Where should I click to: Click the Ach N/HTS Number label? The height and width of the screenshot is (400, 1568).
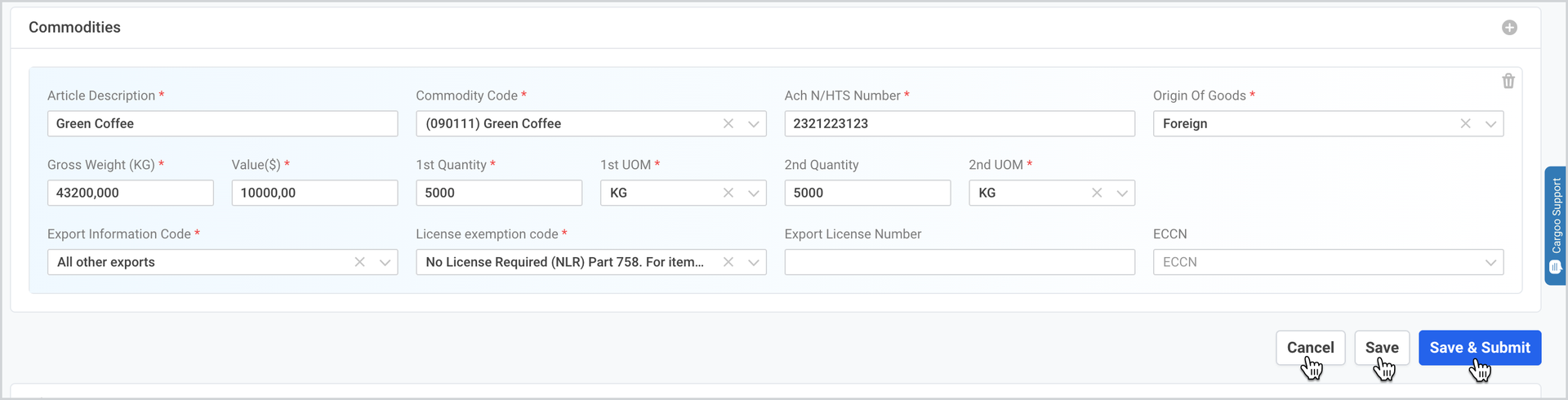coord(842,96)
